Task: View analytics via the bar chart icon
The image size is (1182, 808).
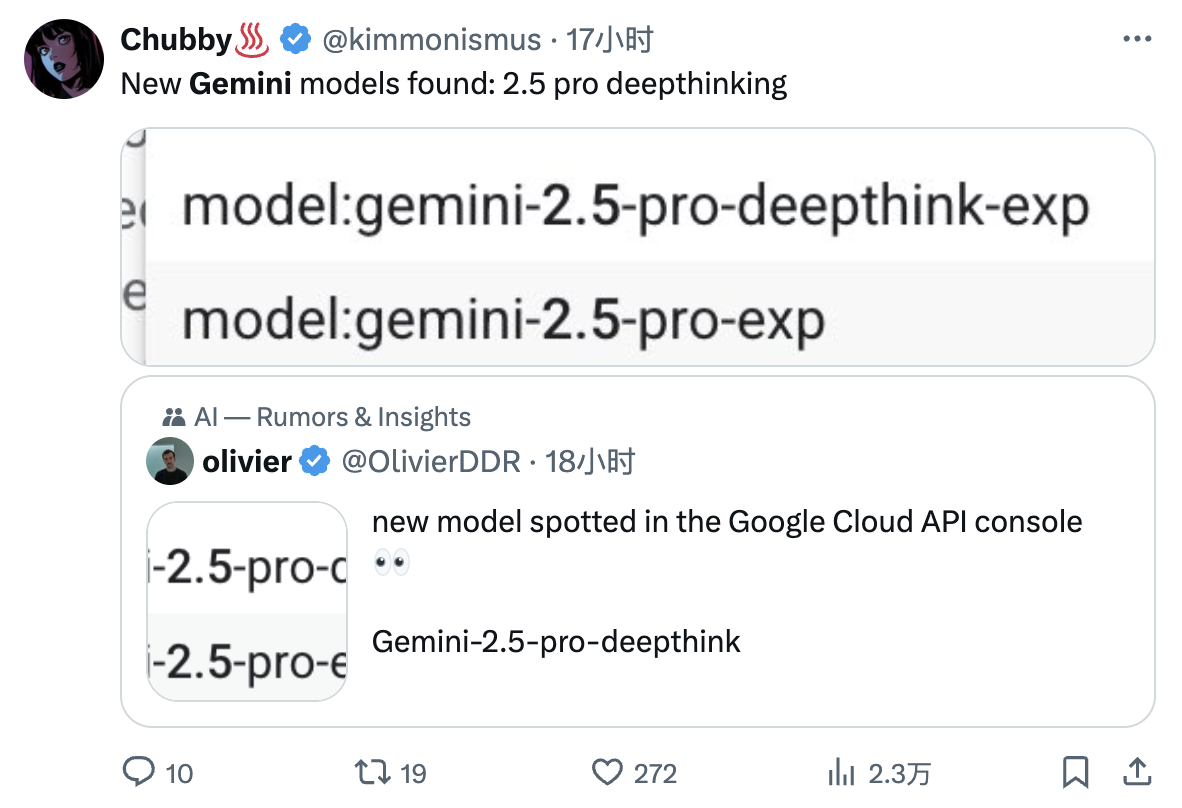Action: [x=841, y=773]
